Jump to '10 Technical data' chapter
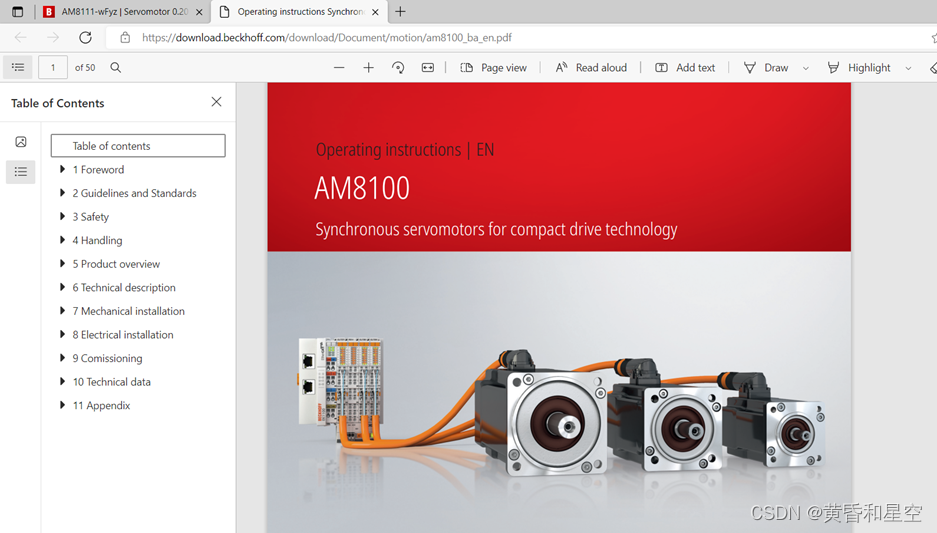The image size is (937, 533). [x=112, y=382]
